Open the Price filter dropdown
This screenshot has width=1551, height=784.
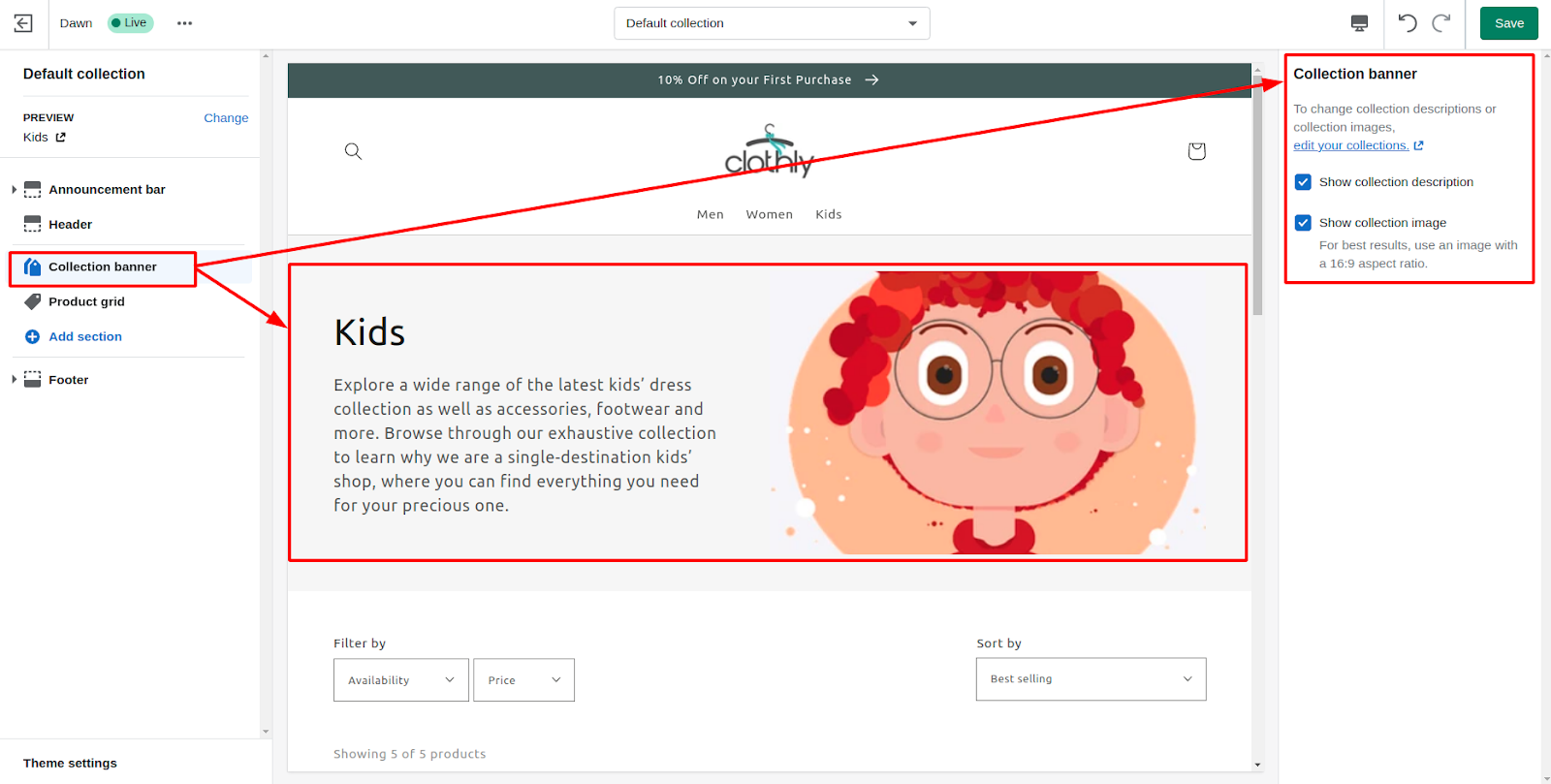(x=523, y=680)
